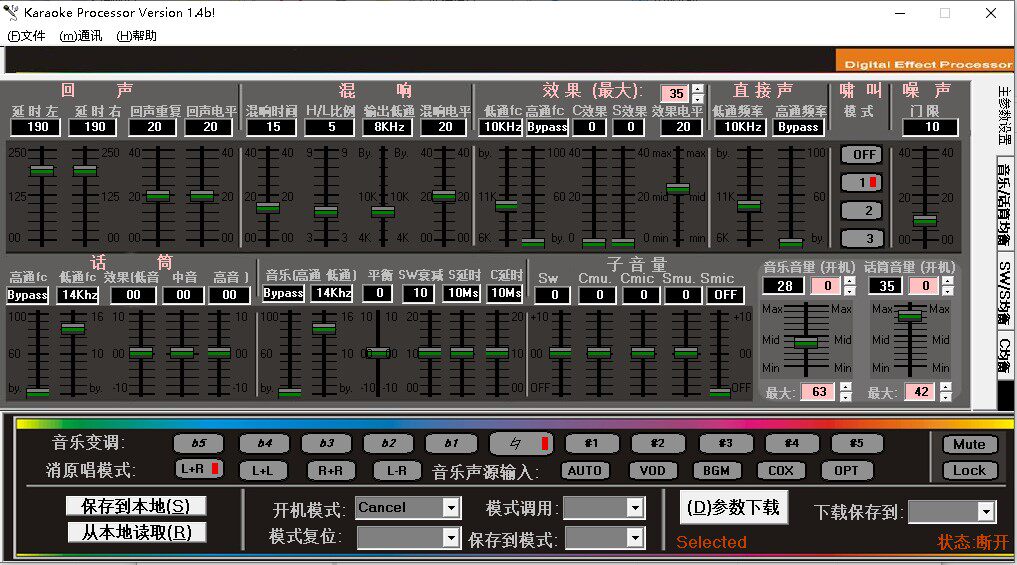Select the b4 pitch shift button
The width and height of the screenshot is (1017, 565).
click(x=264, y=444)
